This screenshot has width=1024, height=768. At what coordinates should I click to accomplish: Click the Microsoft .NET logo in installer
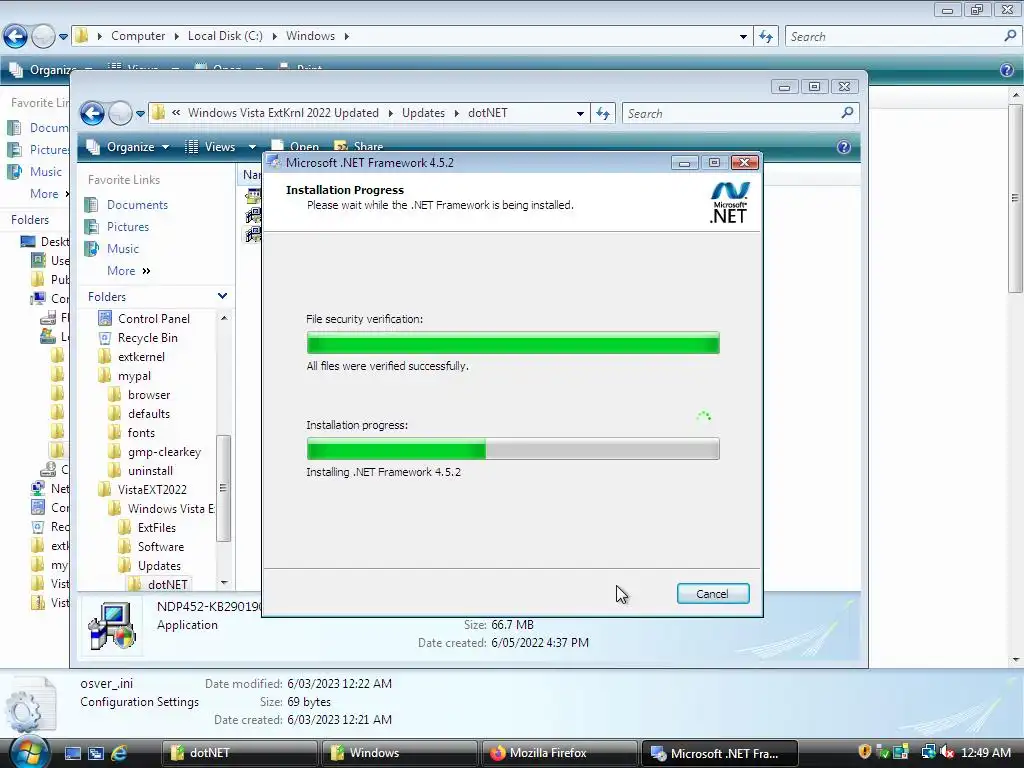pyautogui.click(x=729, y=202)
